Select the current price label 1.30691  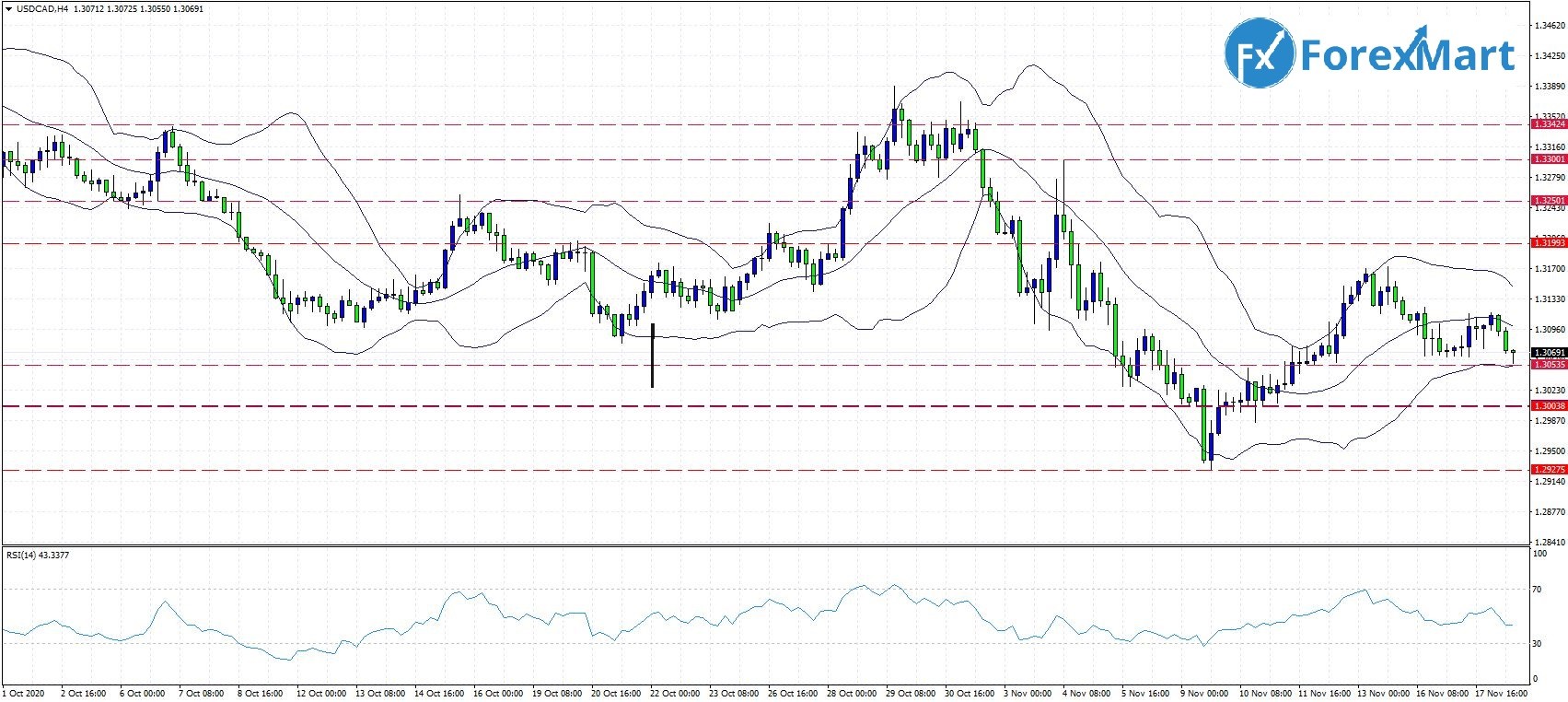[1548, 353]
